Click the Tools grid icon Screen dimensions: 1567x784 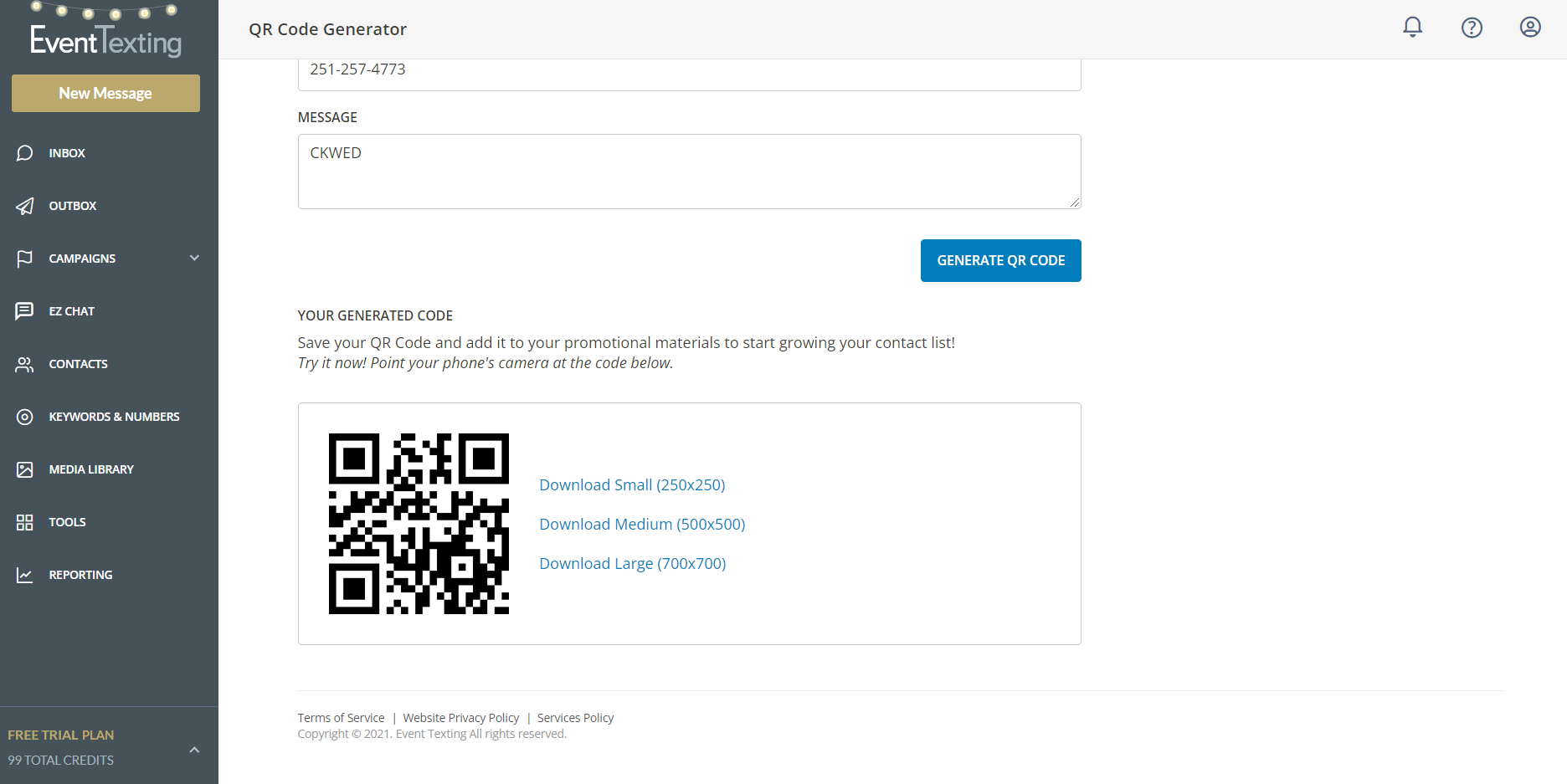25,522
